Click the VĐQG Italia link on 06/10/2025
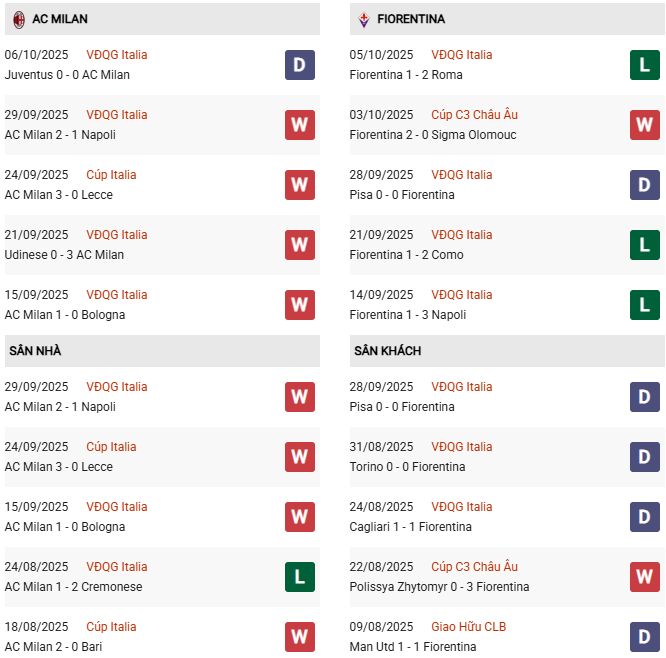The height and width of the screenshot is (658, 666). tap(116, 55)
